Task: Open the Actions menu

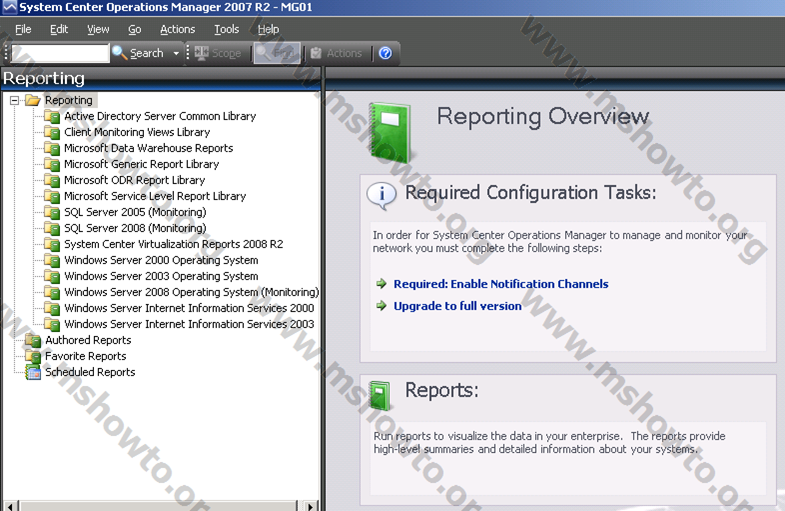Action: (x=177, y=30)
